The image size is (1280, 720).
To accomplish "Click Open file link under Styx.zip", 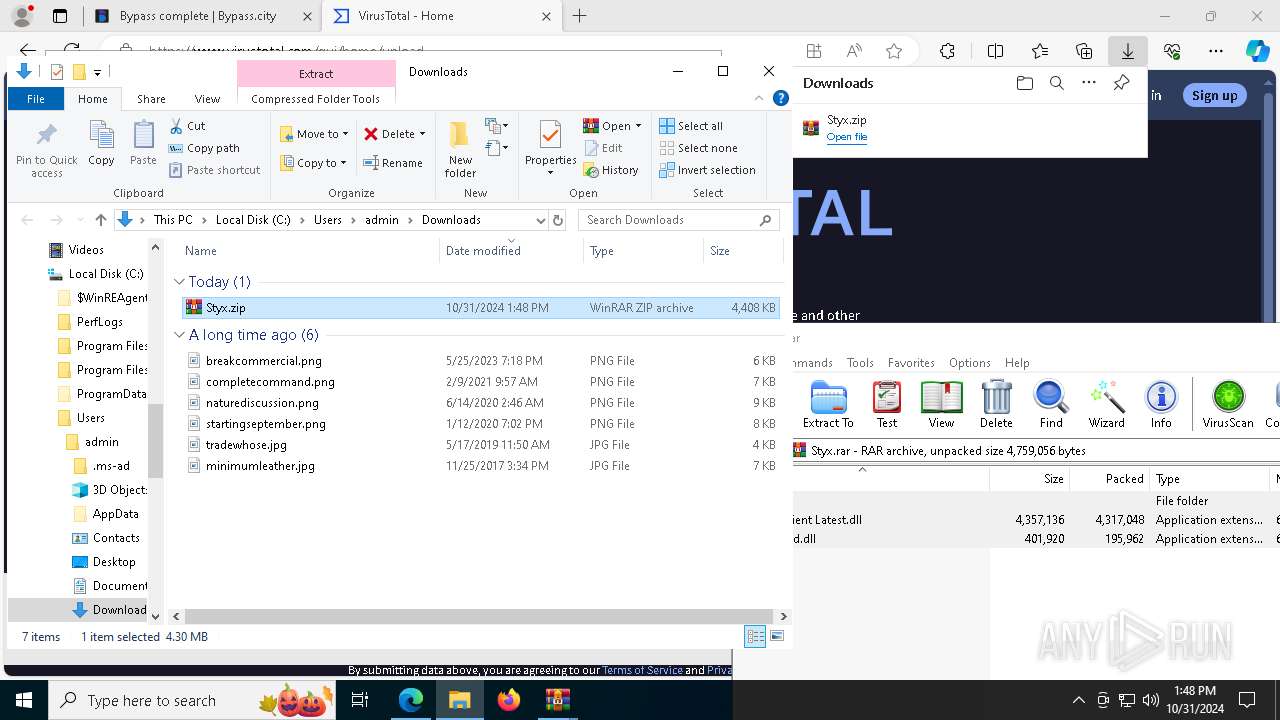I will click(x=847, y=137).
